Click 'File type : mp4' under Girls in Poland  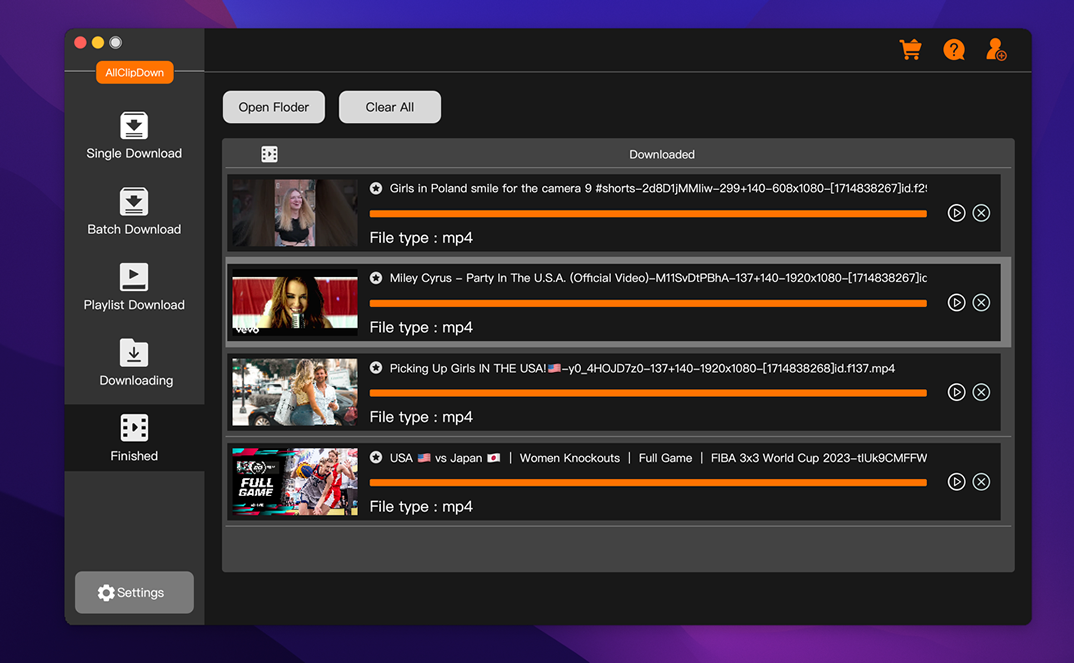(x=421, y=238)
